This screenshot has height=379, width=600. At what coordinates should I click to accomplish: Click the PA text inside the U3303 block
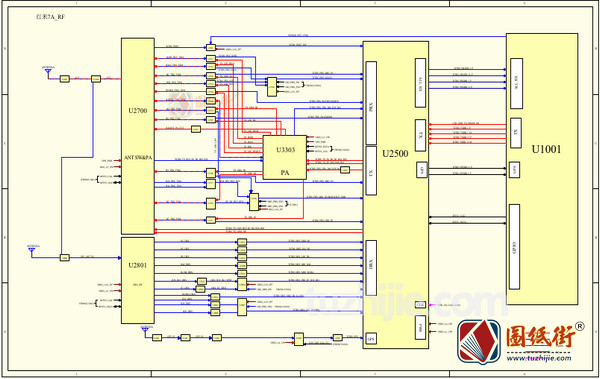[285, 173]
